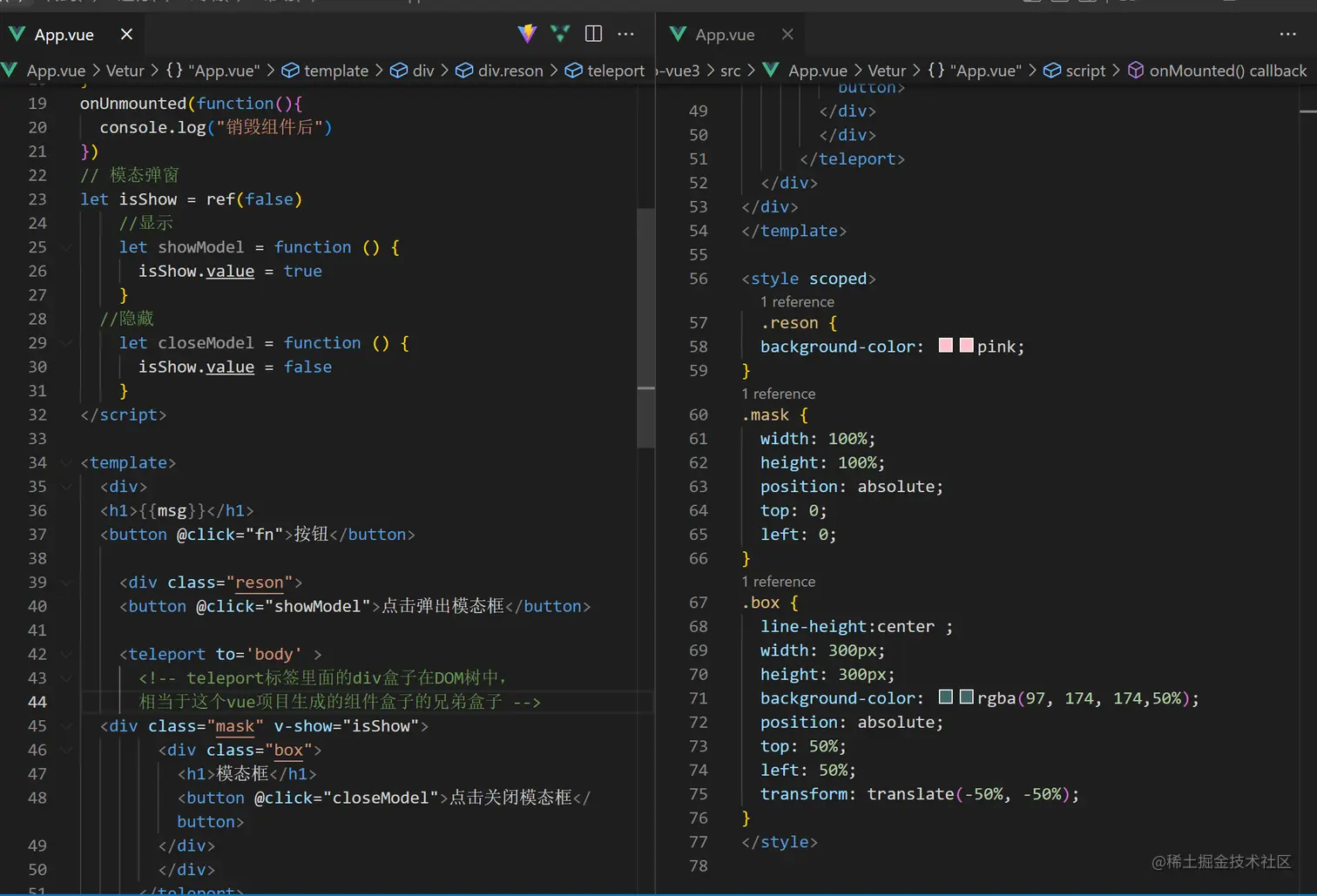
Task: Click '{{msg}}' interpolation on line 36
Action: (172, 510)
